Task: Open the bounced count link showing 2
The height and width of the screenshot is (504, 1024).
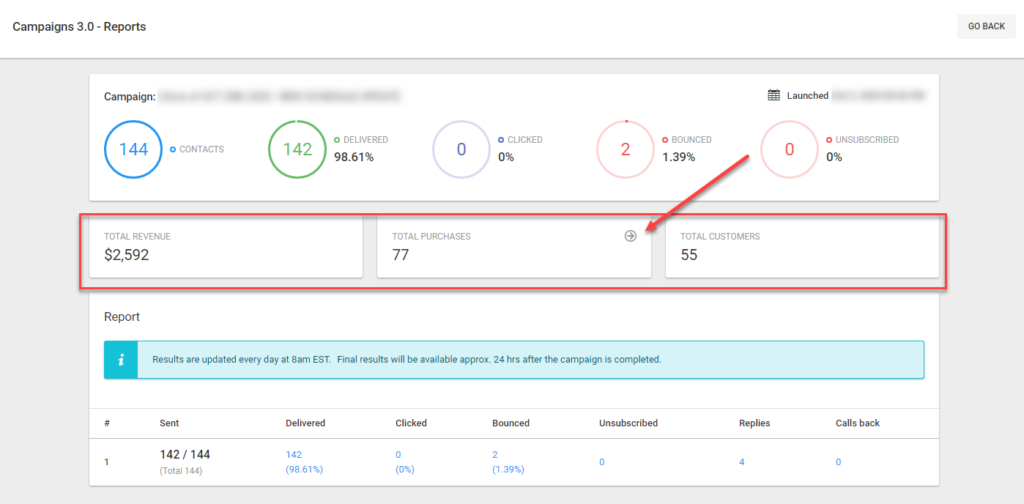Action: [496, 454]
